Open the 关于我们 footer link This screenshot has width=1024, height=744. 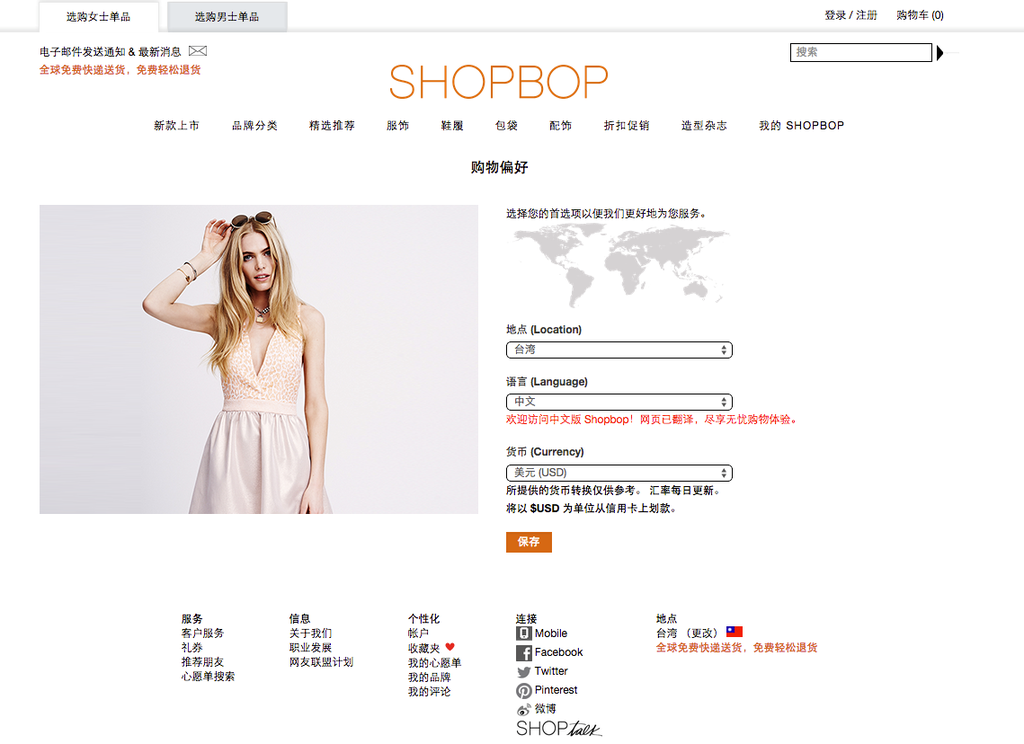click(x=310, y=633)
